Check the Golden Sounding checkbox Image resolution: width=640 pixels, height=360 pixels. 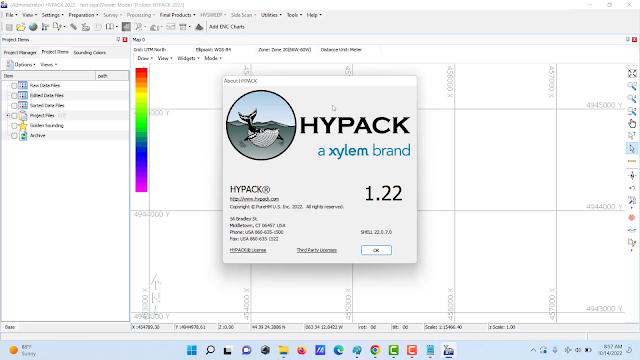(14, 126)
